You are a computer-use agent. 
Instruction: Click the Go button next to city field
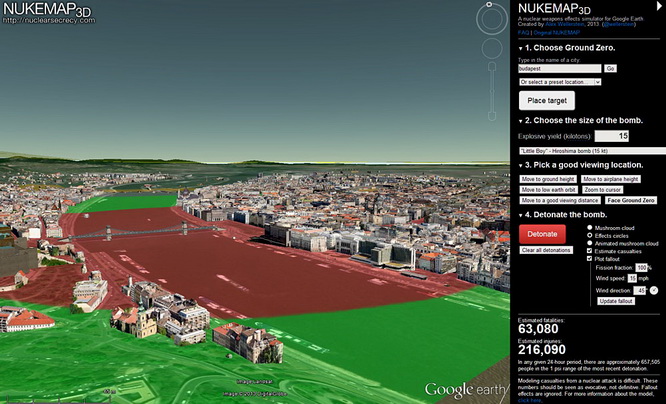(610, 68)
